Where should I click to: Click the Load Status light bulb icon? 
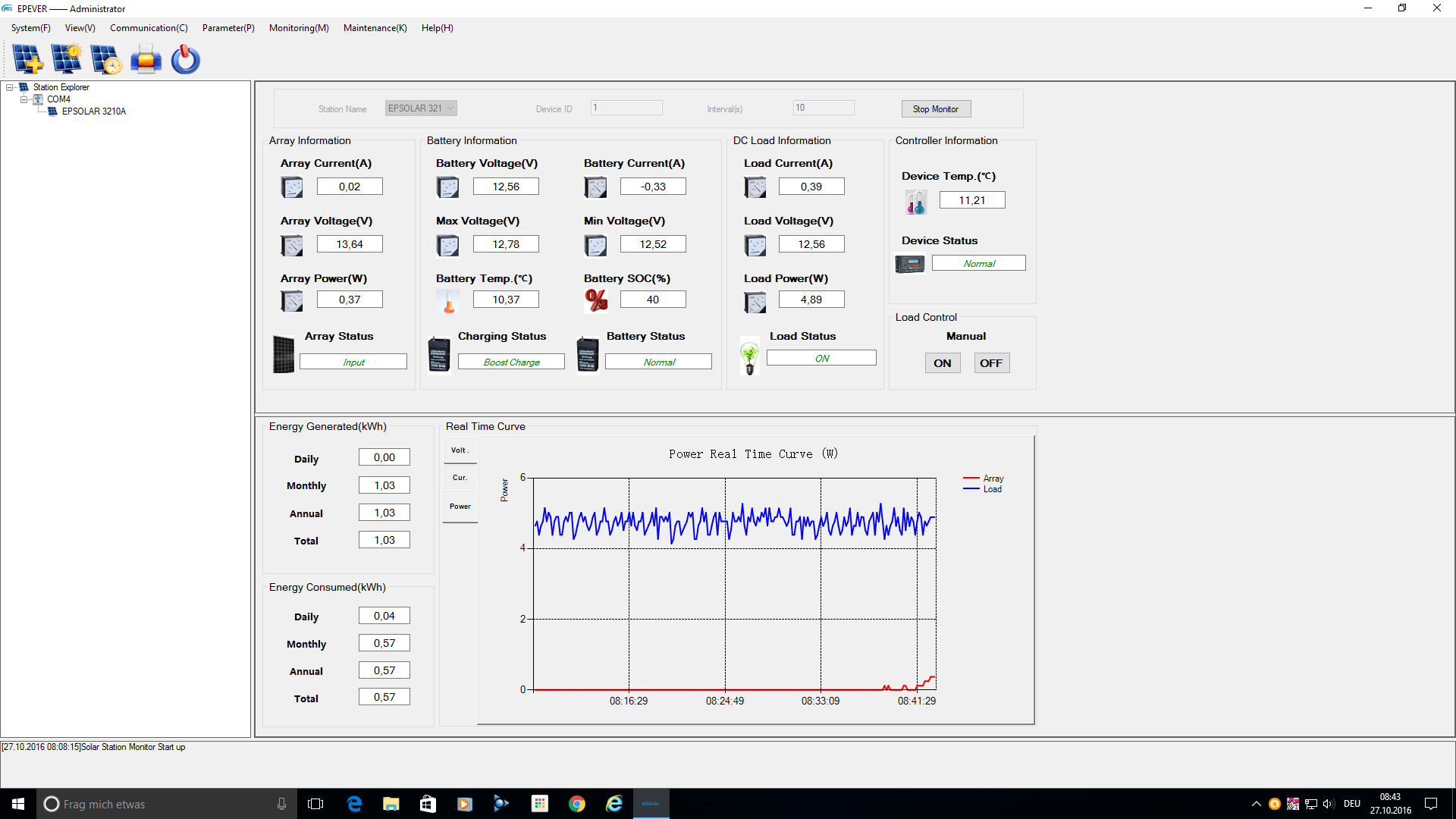(x=749, y=356)
